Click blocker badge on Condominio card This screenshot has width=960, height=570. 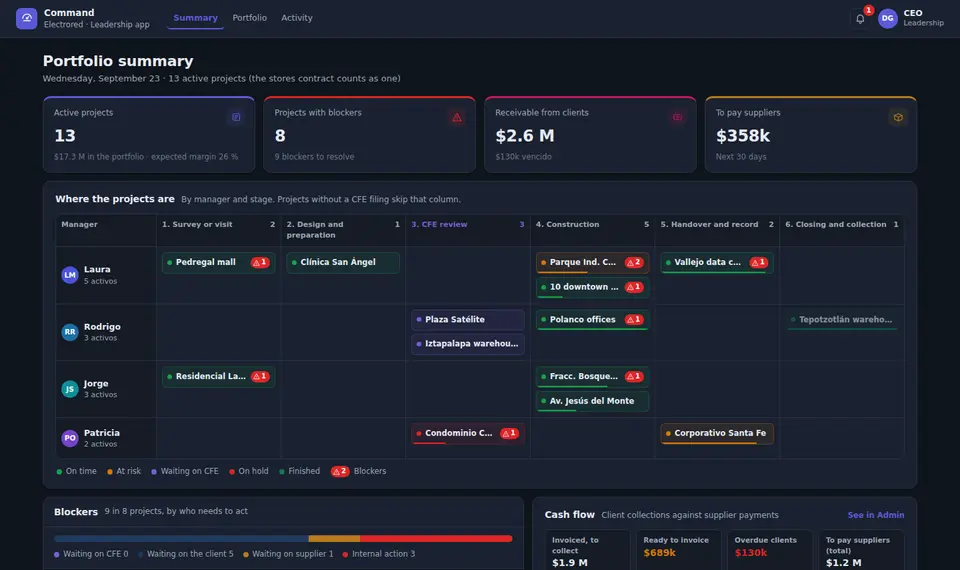tap(509, 433)
